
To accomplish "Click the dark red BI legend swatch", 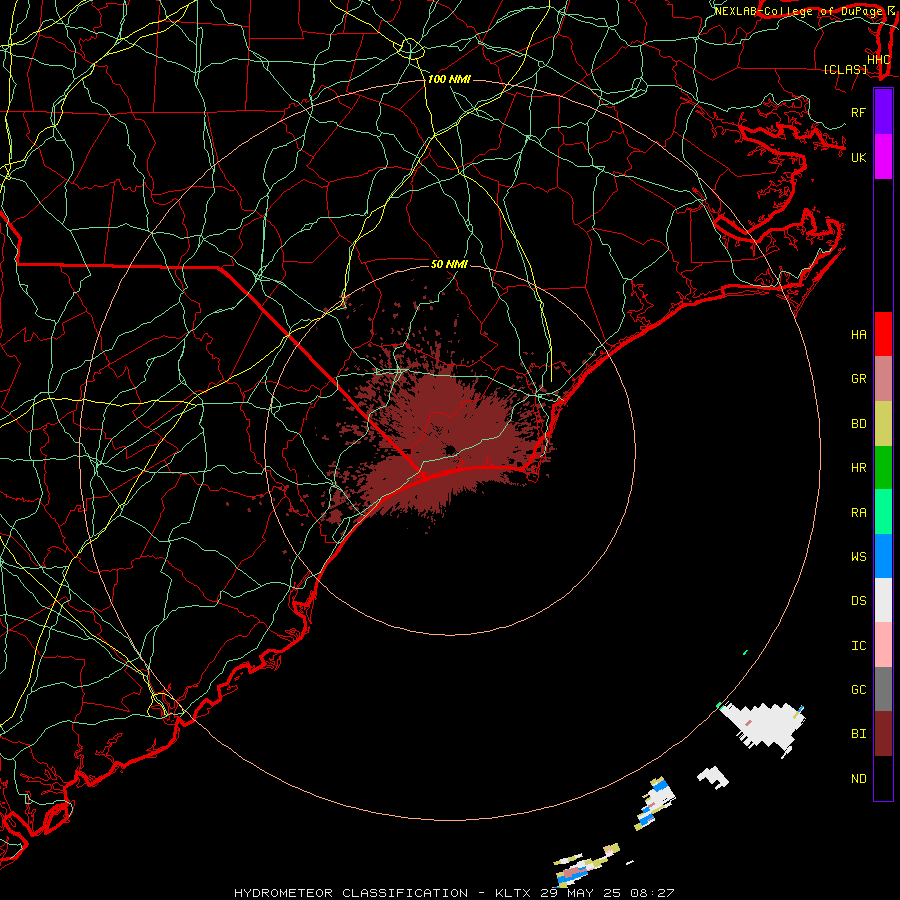I will pos(883,734).
